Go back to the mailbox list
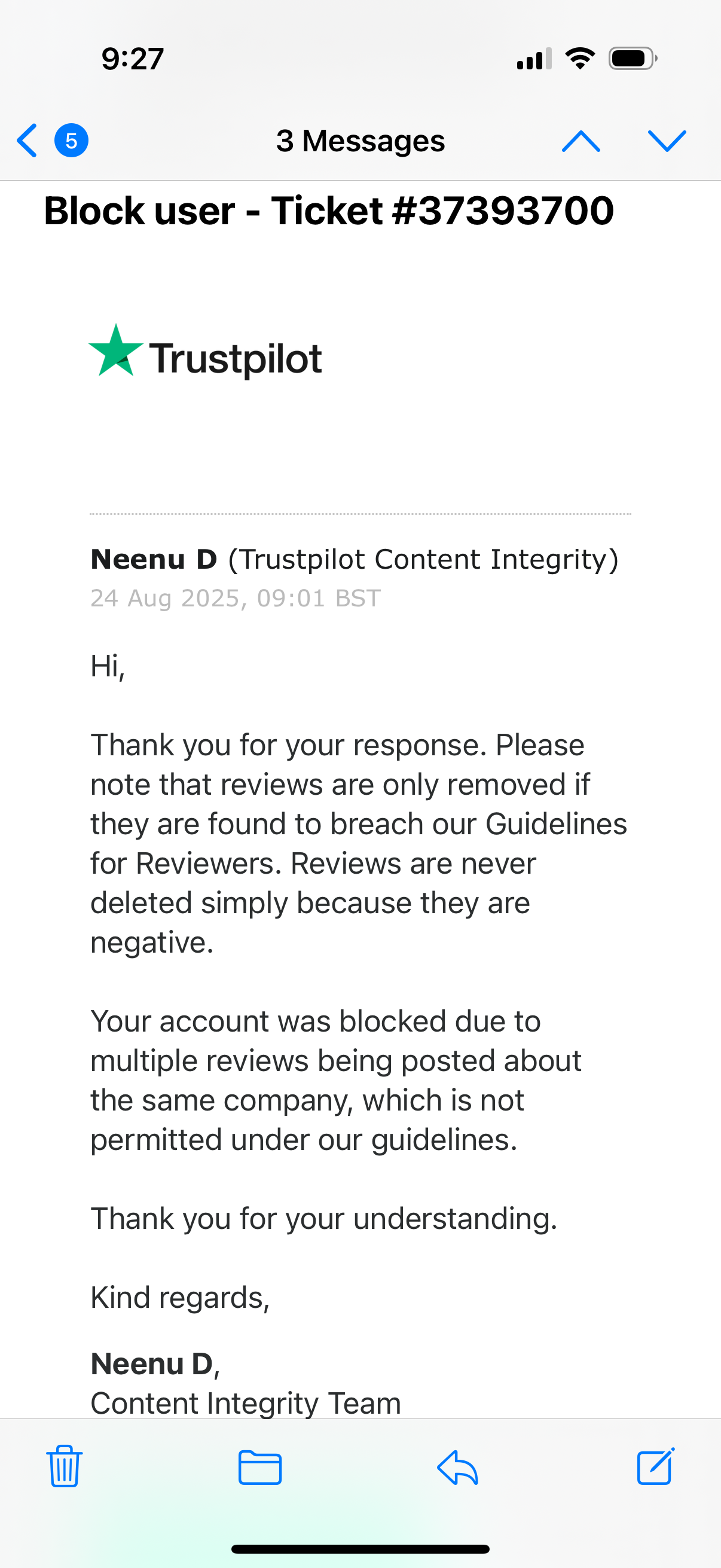Viewport: 721px width, 1568px height. [28, 141]
